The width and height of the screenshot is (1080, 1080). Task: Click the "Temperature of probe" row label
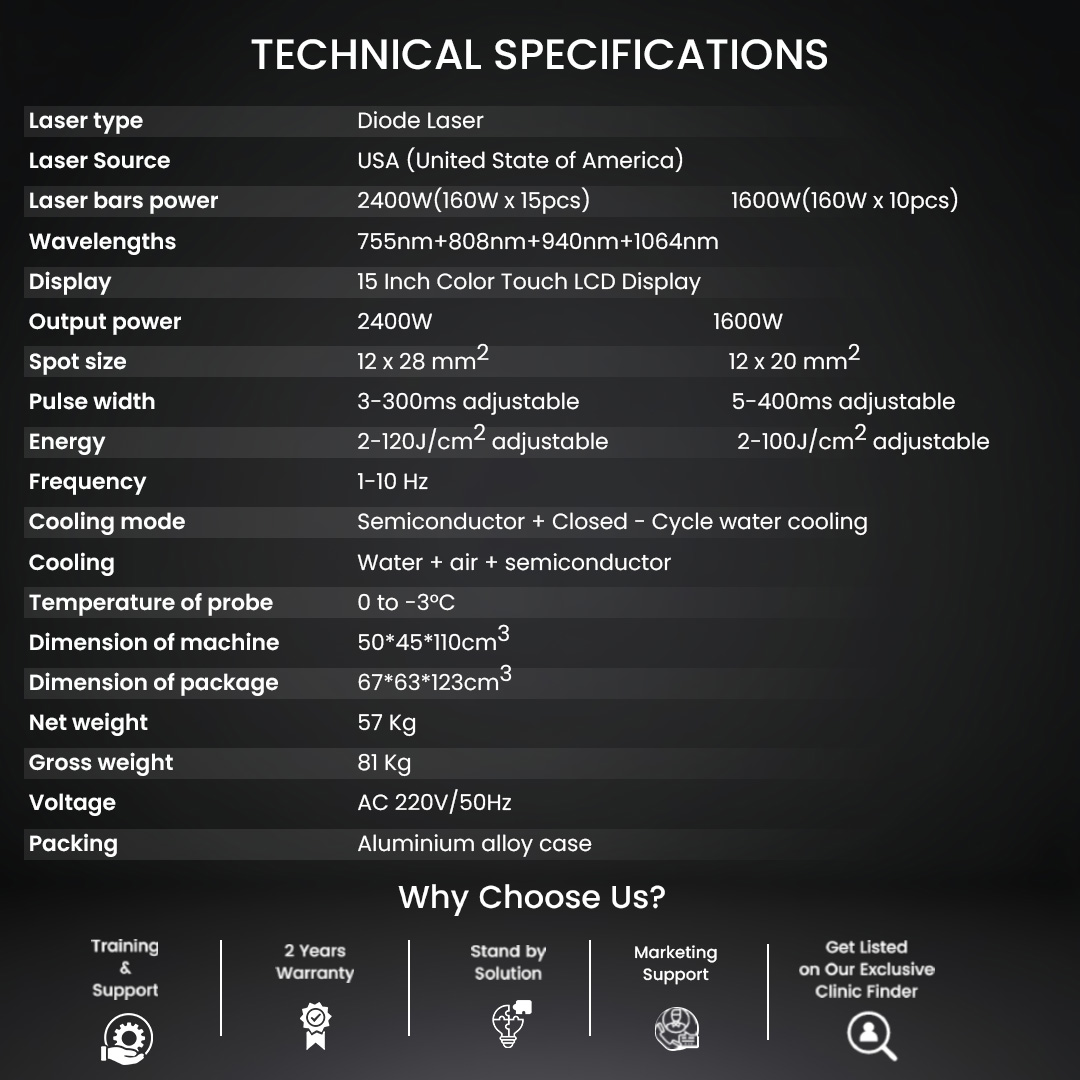click(x=151, y=602)
